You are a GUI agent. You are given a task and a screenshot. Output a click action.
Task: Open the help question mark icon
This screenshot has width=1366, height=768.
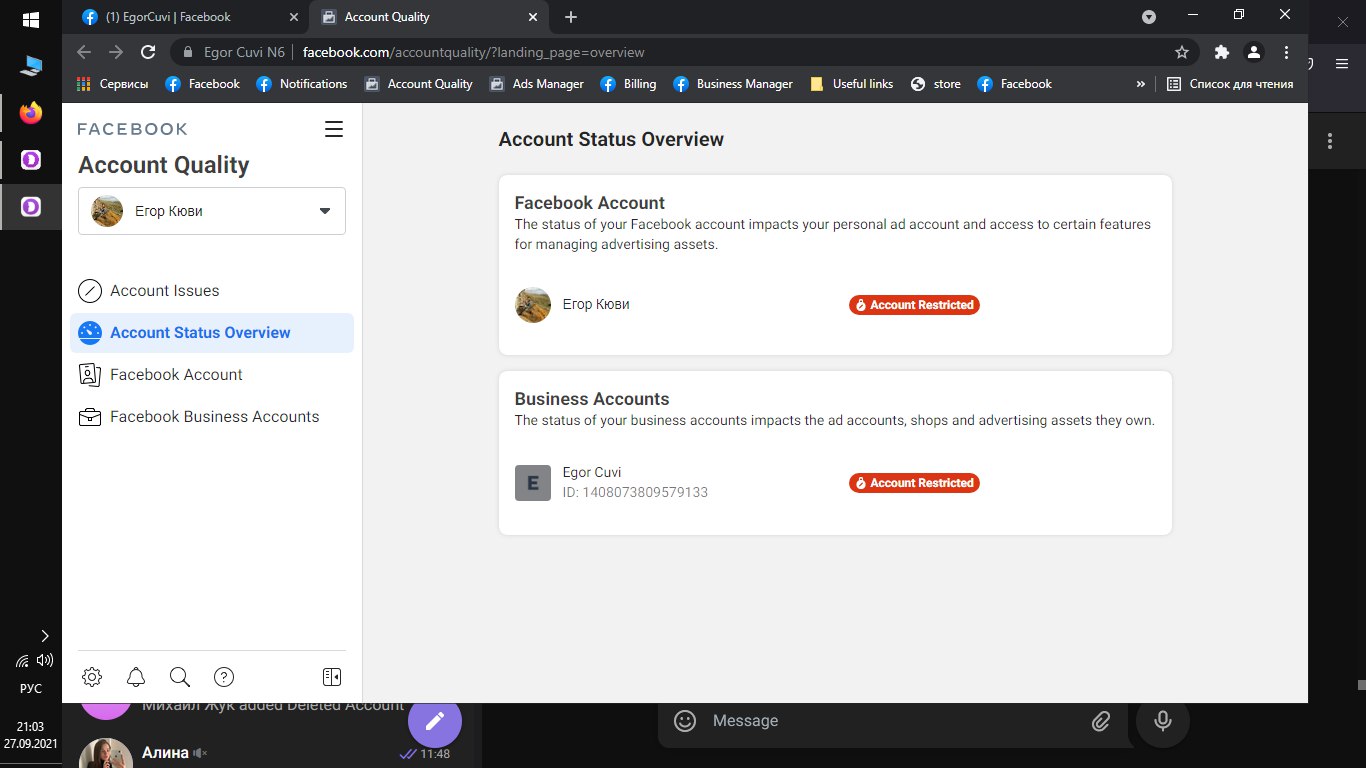pos(224,677)
